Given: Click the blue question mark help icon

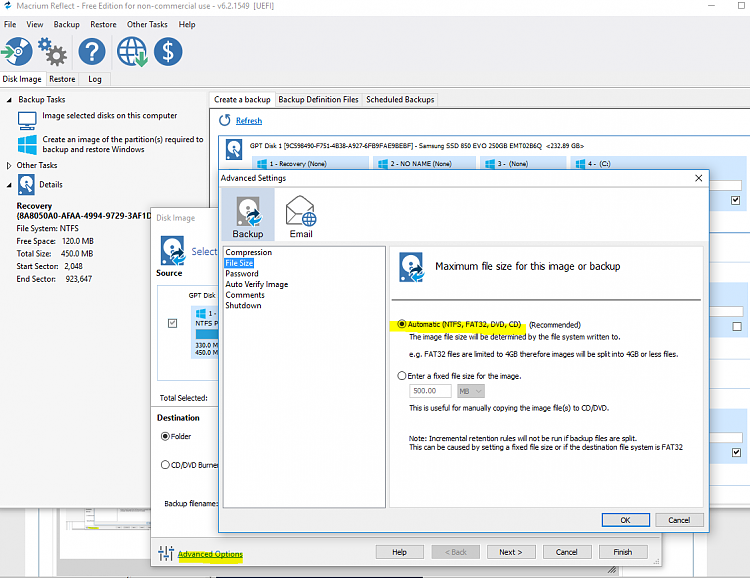Looking at the screenshot, I should pyautogui.click(x=92, y=52).
